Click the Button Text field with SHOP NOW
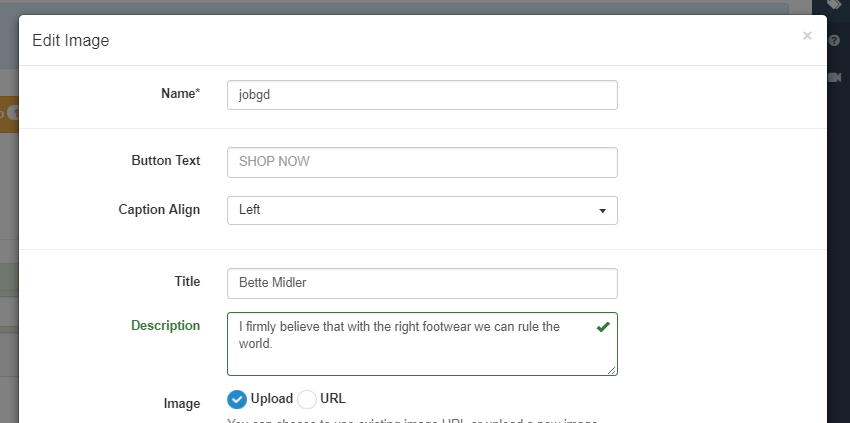This screenshot has width=850, height=423. point(421,162)
